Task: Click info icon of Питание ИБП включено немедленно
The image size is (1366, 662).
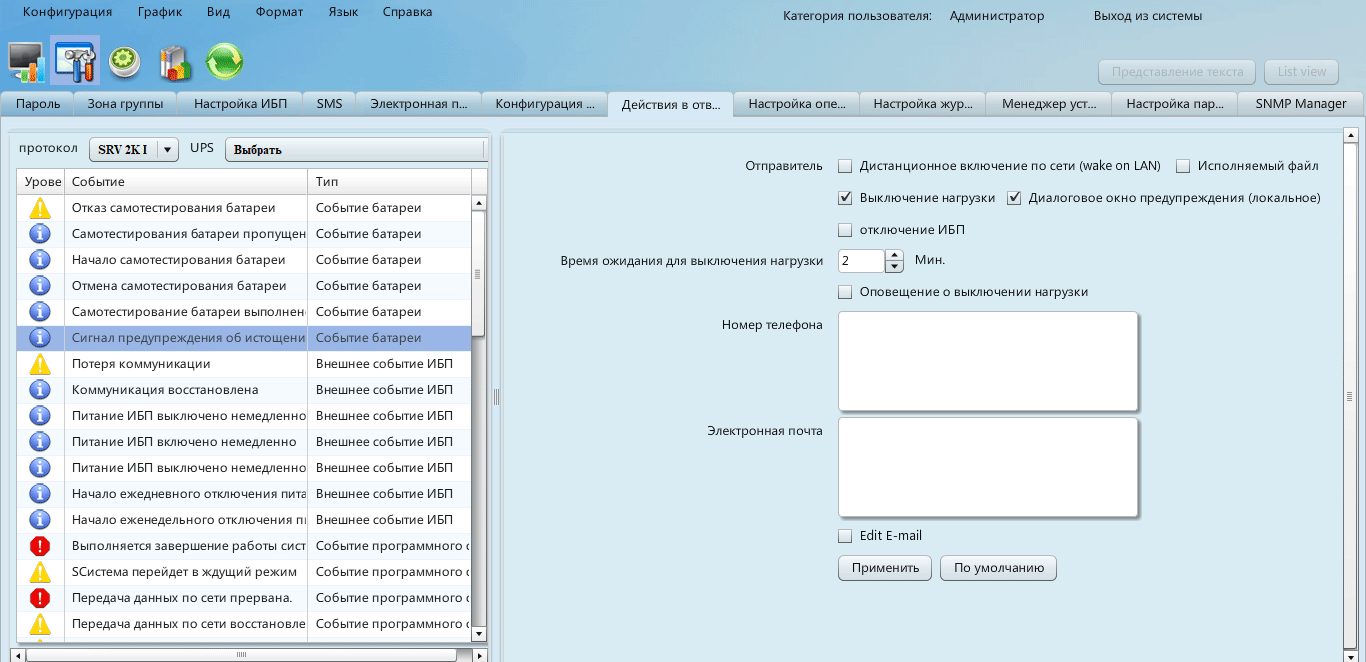Action: pos(40,442)
